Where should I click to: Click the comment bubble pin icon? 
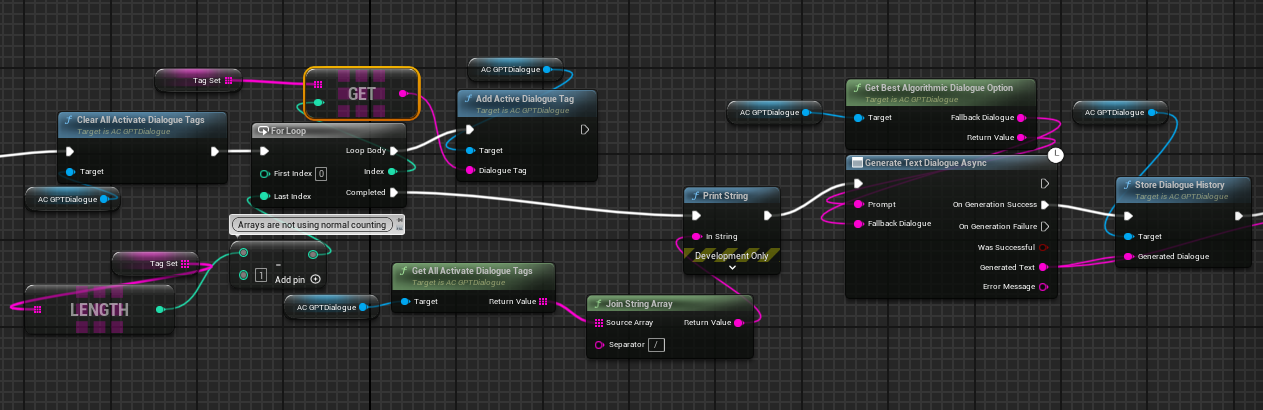pyautogui.click(x=399, y=220)
